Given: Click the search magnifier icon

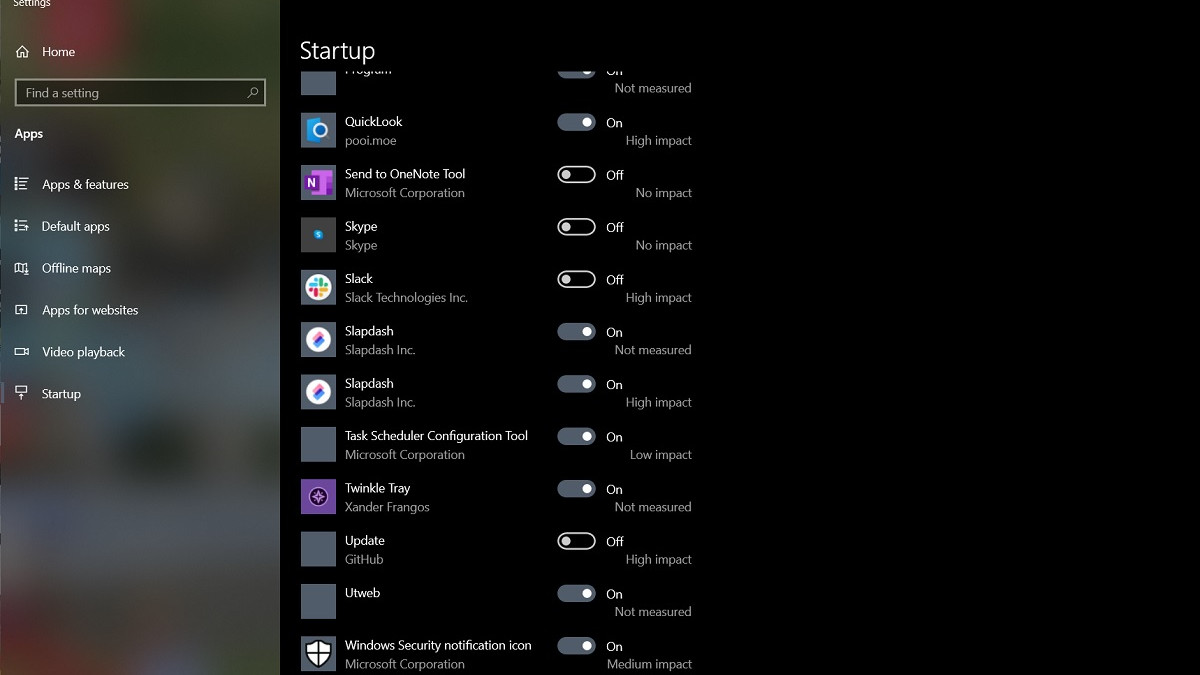Looking at the screenshot, I should (253, 92).
